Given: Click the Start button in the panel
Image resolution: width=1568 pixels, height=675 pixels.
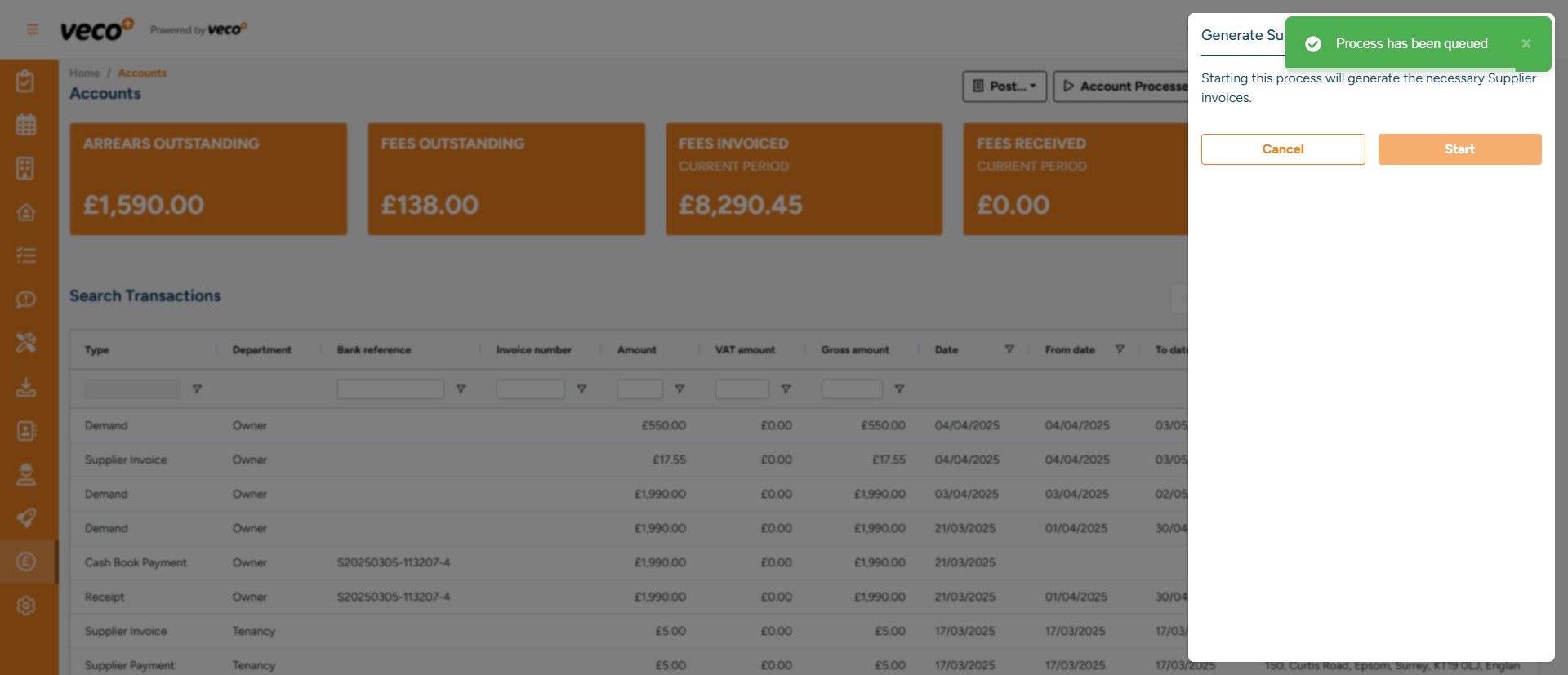Looking at the screenshot, I should [x=1459, y=149].
